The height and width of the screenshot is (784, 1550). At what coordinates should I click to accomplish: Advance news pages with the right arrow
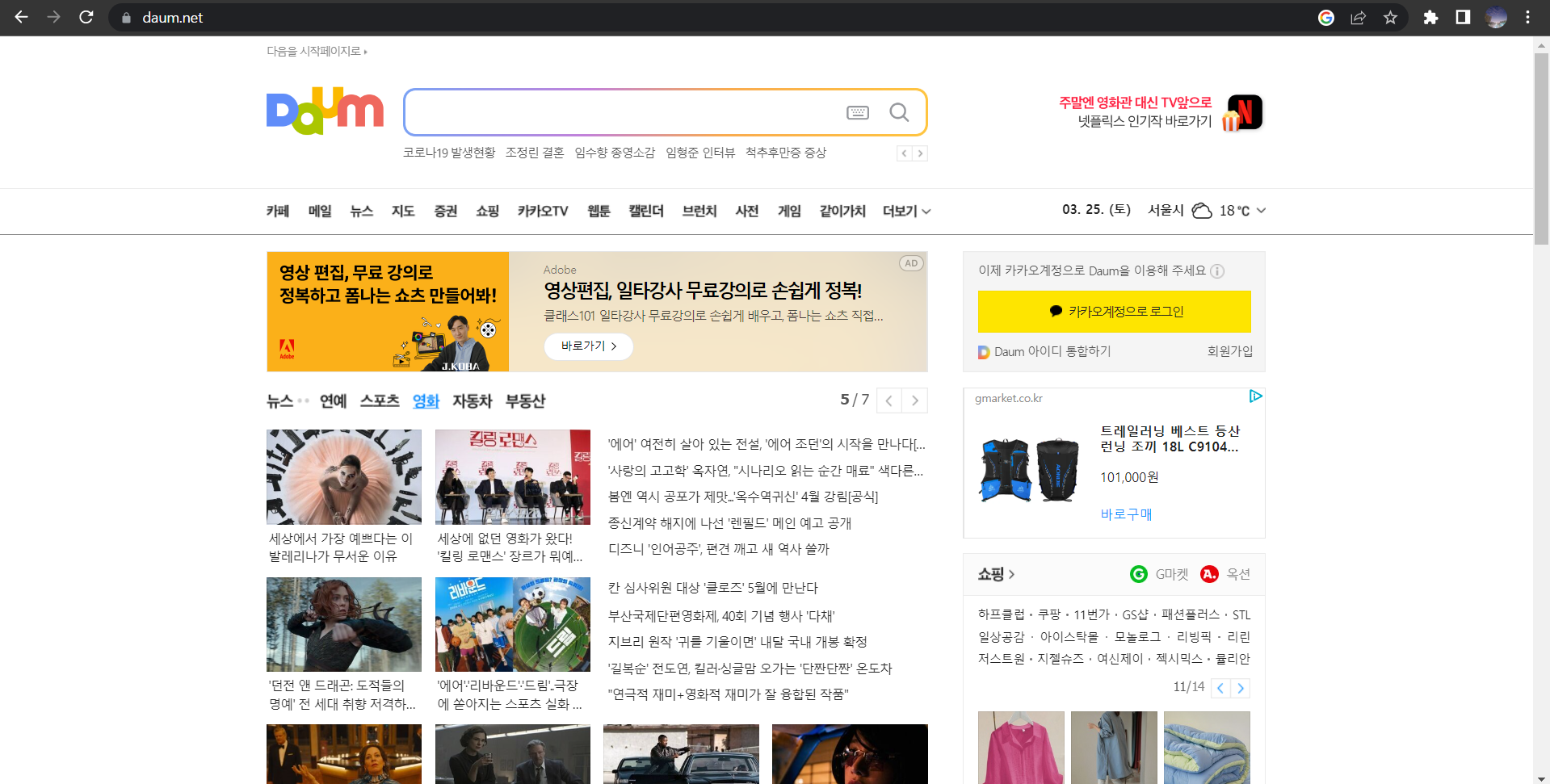(x=915, y=400)
